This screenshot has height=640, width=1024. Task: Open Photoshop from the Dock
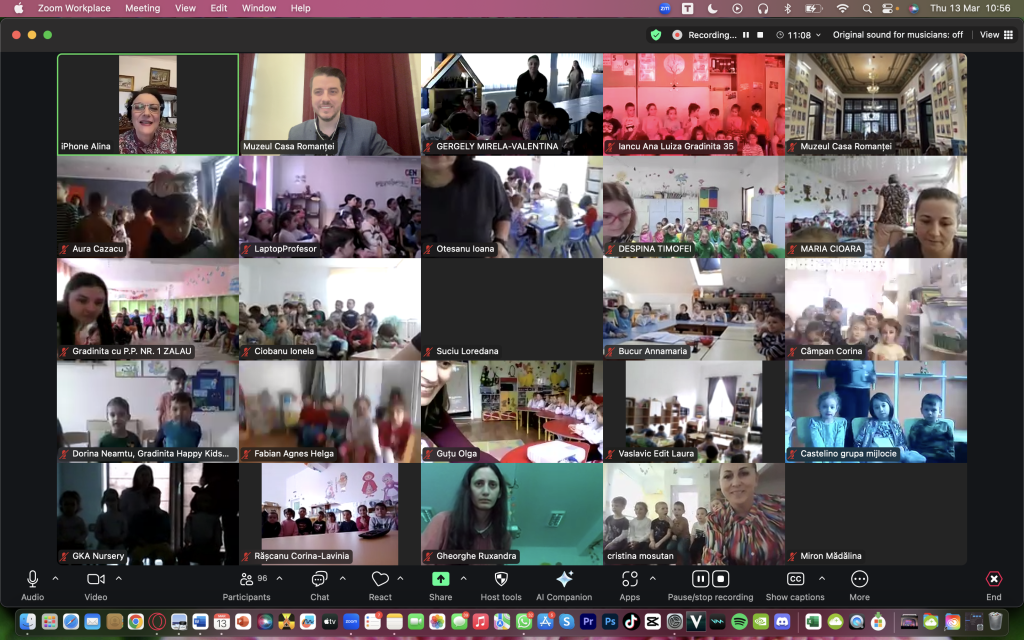tap(610, 621)
